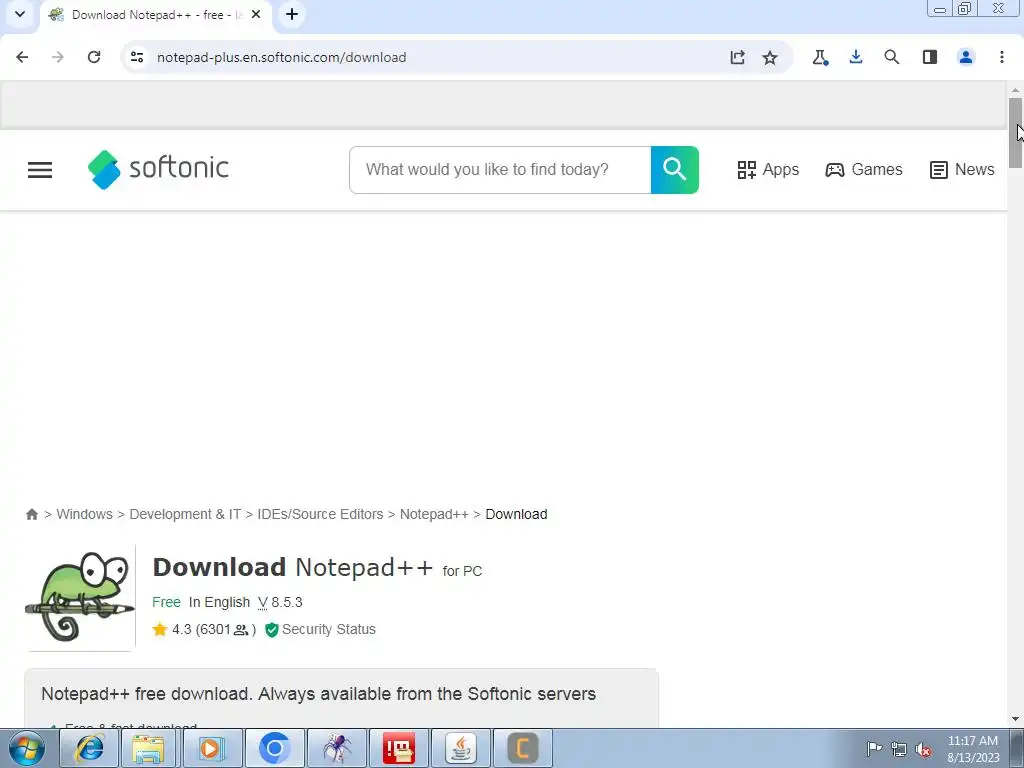The image size is (1024, 768).
Task: Open File Explorer from taskbar
Action: [148, 748]
